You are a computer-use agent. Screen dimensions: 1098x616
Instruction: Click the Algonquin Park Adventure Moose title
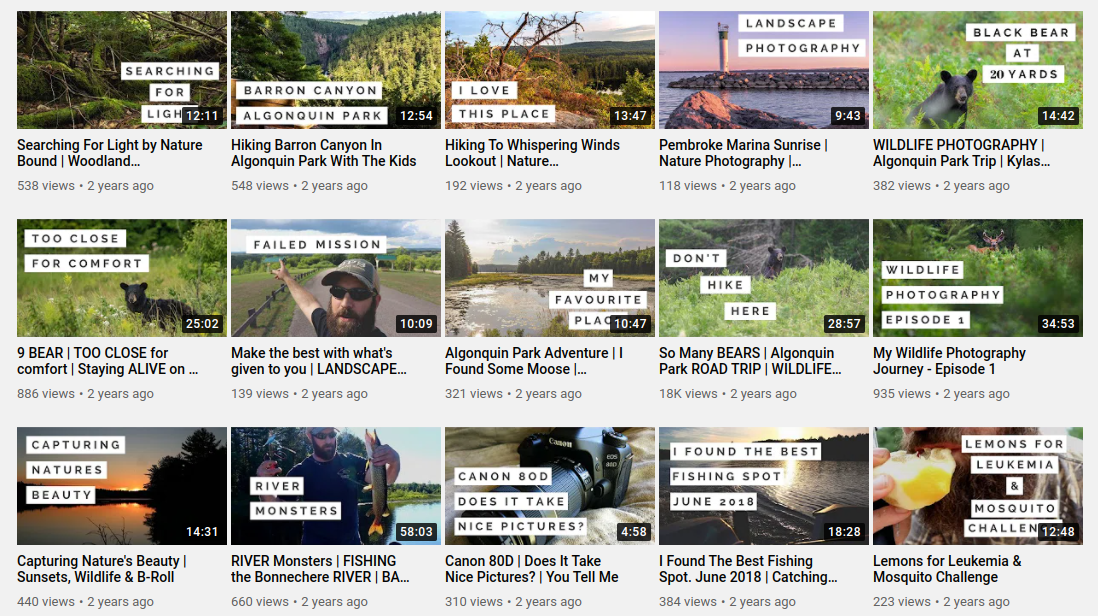(x=534, y=361)
